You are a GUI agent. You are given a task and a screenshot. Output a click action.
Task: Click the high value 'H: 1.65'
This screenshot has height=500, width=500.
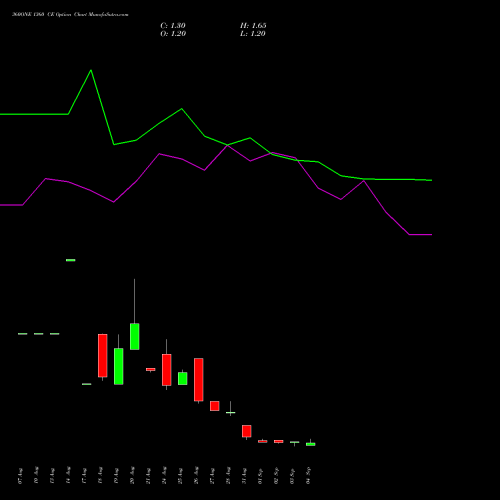click(x=253, y=26)
